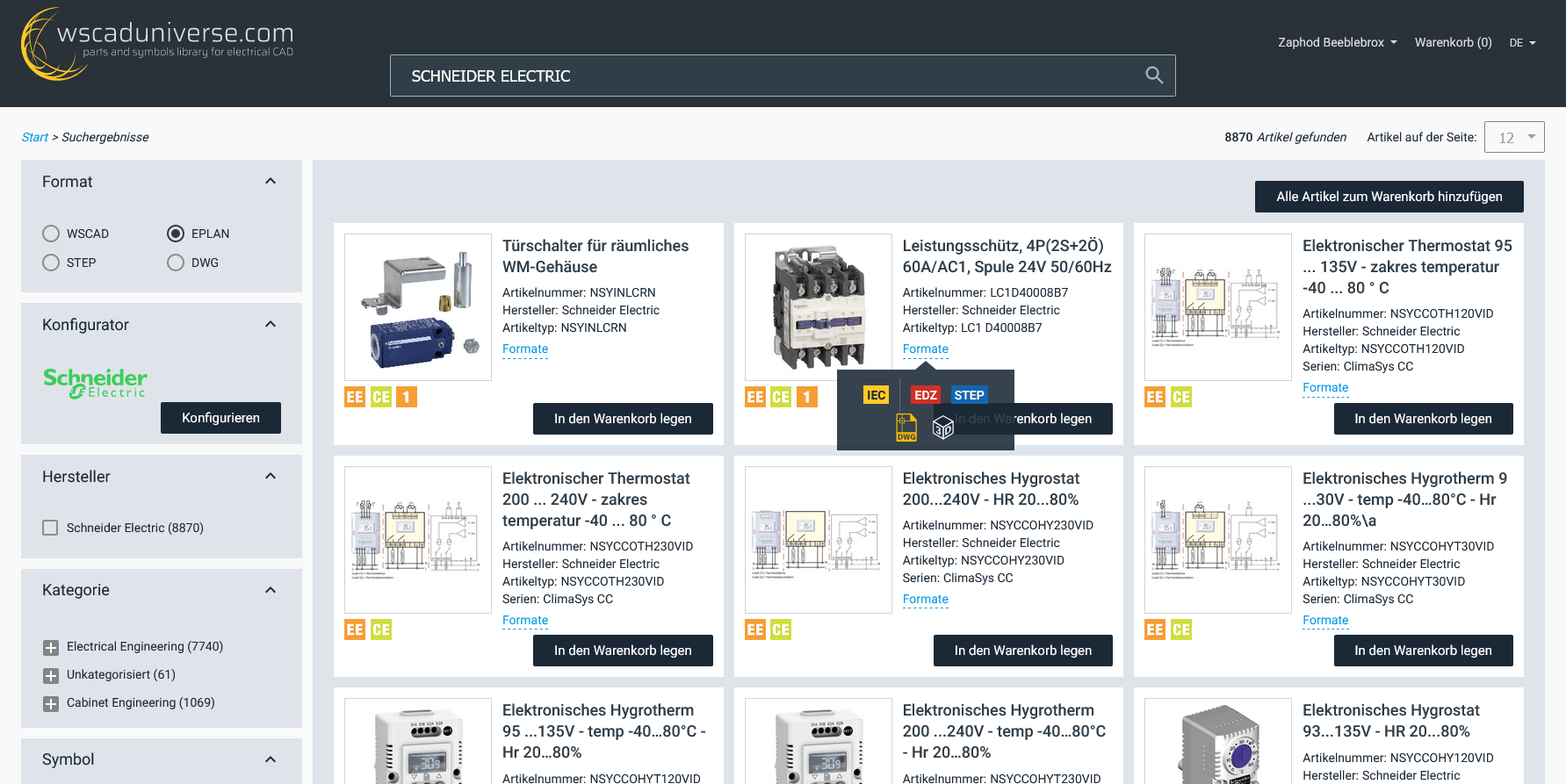Click the search magnifier icon
Viewport: 1566px width, 784px height.
[x=1154, y=76]
